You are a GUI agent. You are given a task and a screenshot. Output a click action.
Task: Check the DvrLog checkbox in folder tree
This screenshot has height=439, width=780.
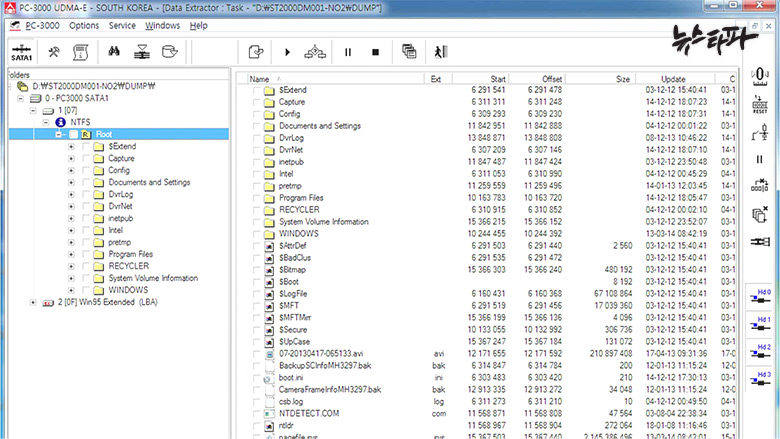[86, 194]
